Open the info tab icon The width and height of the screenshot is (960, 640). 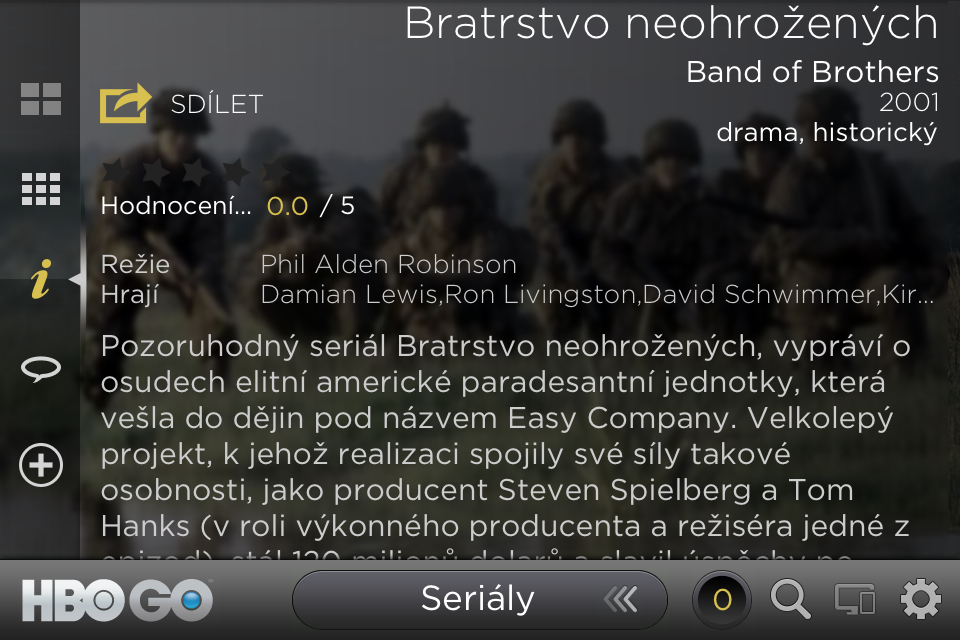41,280
